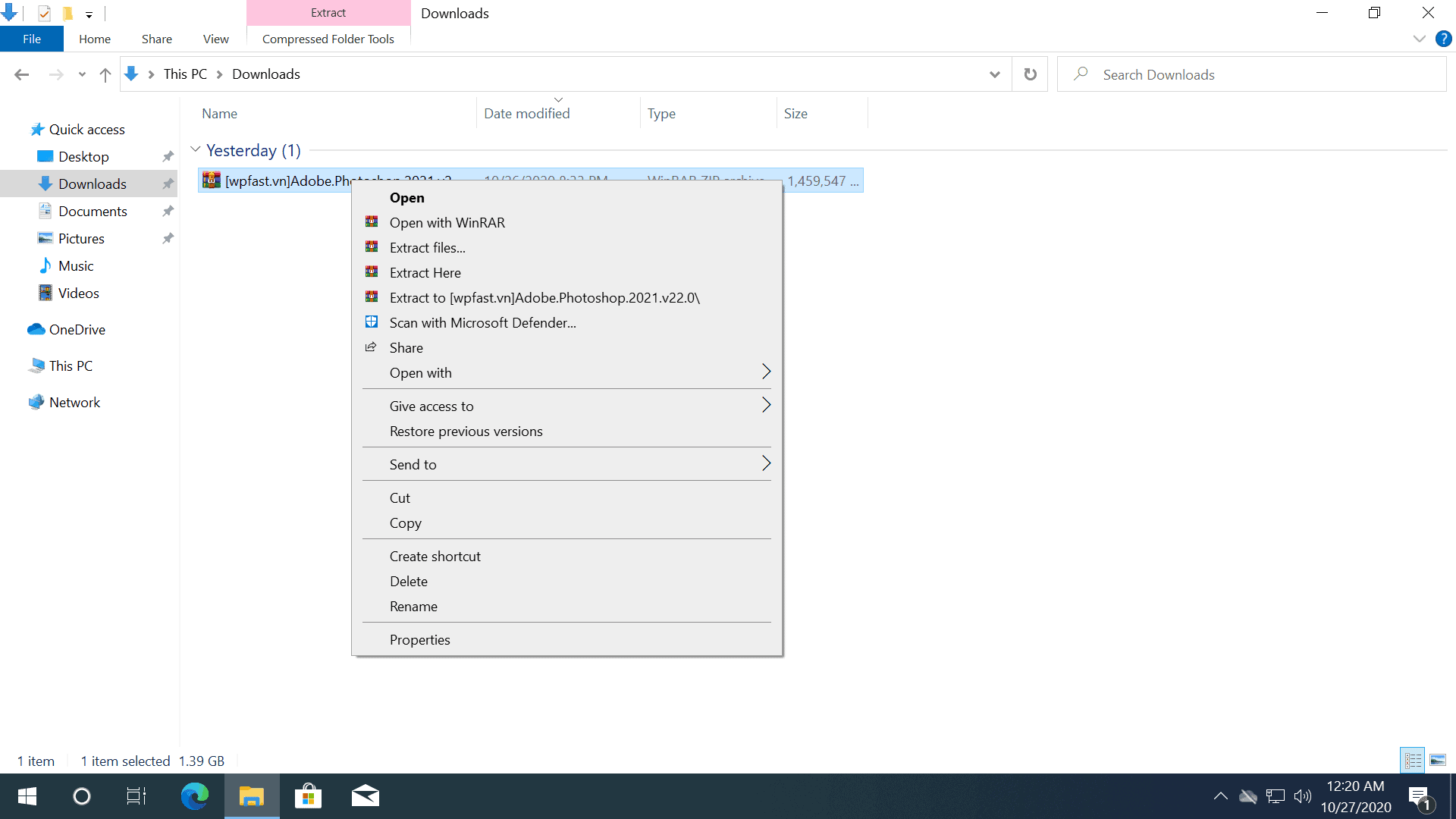Open Videos in navigation pane

[x=78, y=293]
